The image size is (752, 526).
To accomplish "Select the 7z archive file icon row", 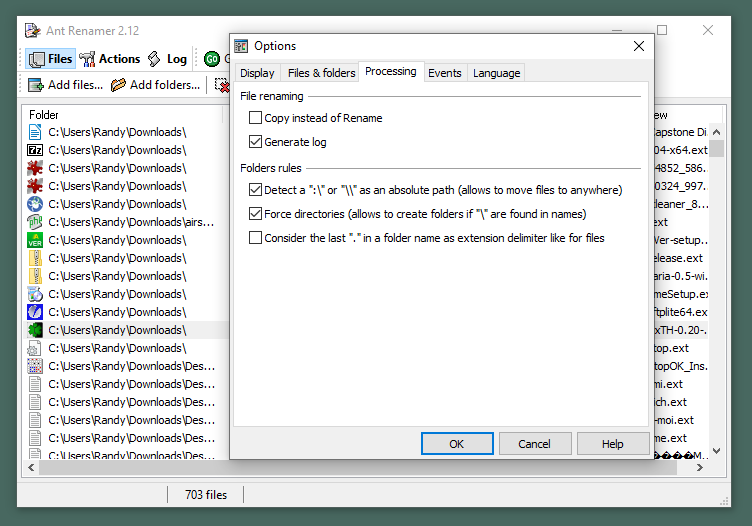I will click(x=35, y=150).
